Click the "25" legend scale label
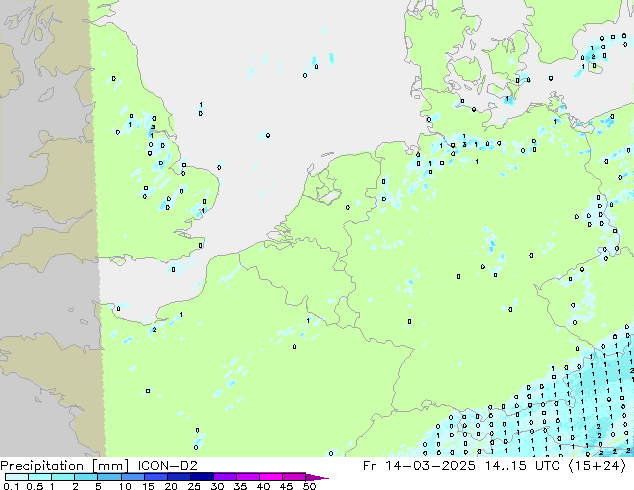 tap(194, 486)
